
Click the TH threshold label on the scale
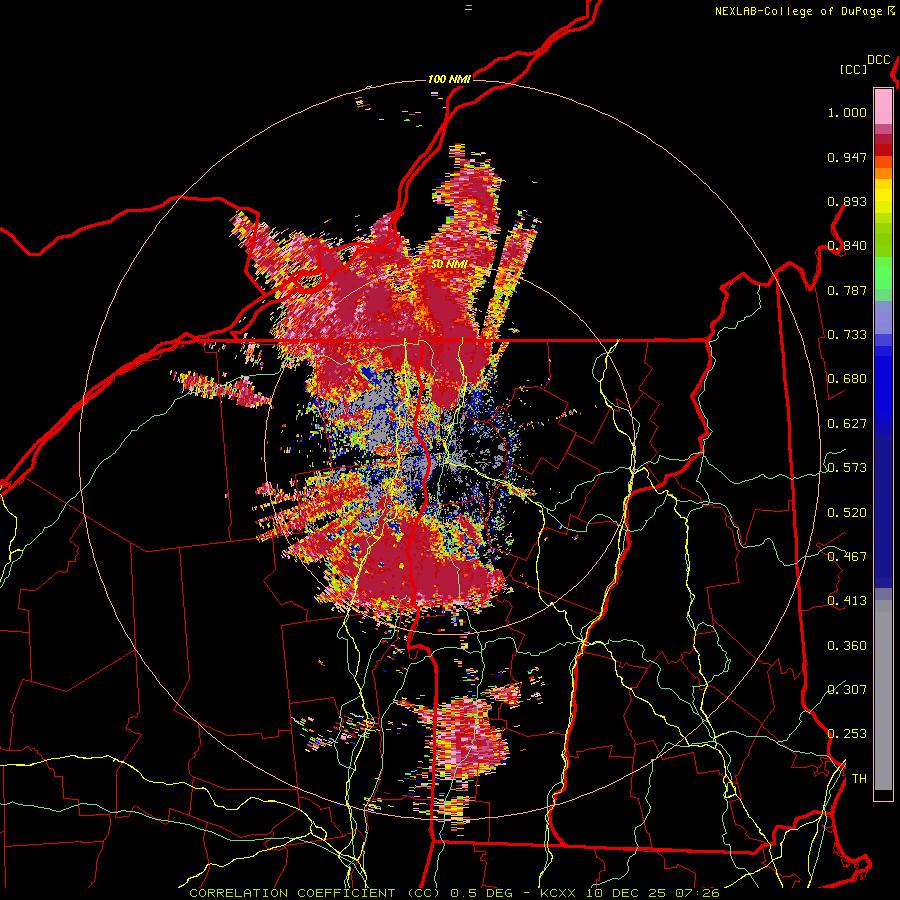(859, 779)
